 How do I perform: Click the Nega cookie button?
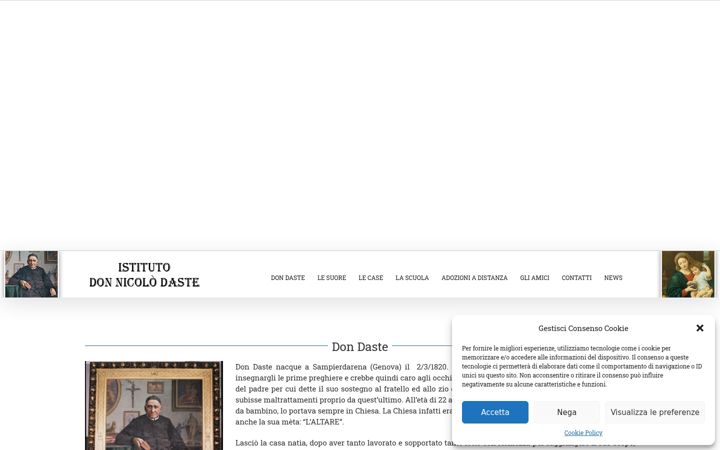click(567, 412)
